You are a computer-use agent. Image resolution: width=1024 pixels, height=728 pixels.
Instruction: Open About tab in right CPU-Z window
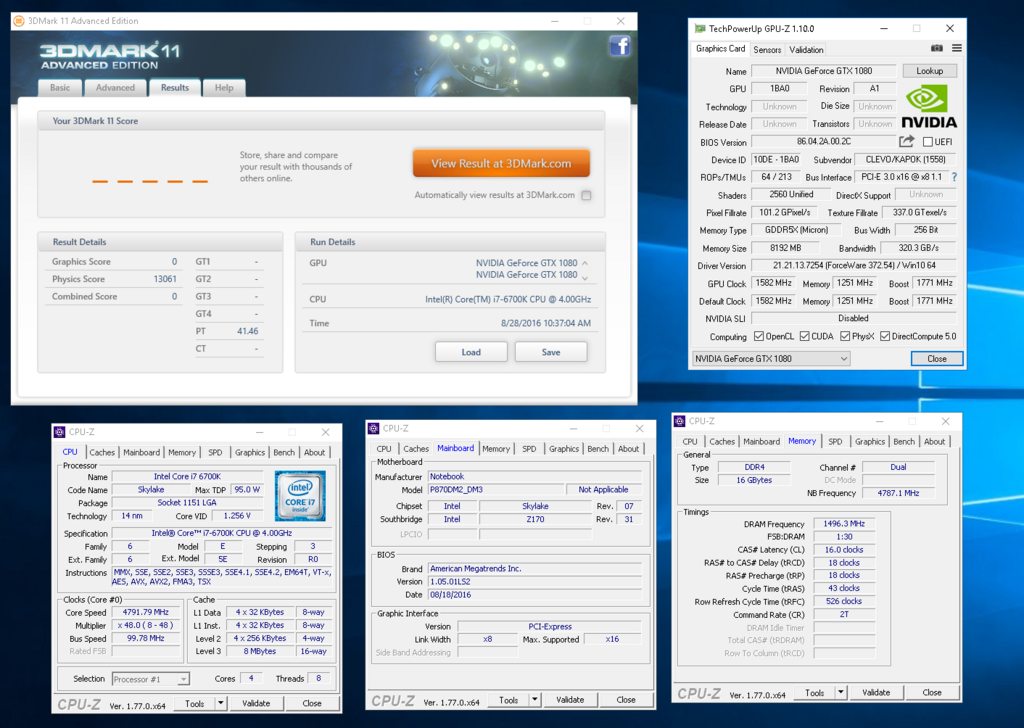tap(934, 442)
